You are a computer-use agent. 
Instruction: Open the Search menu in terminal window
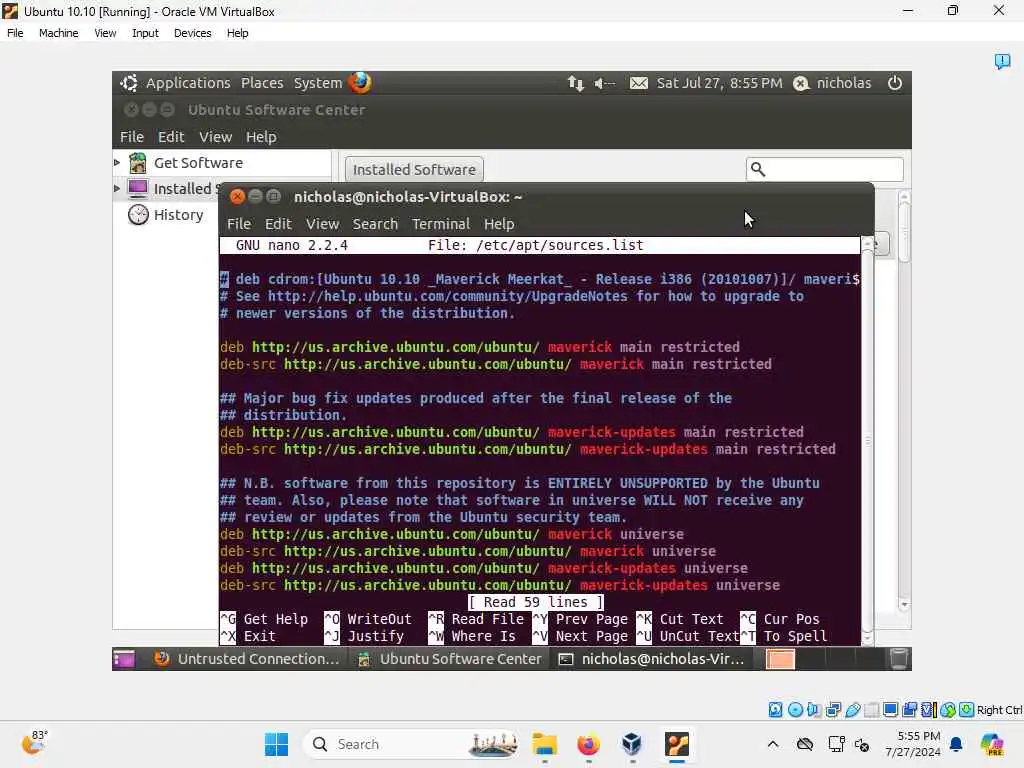pos(375,224)
